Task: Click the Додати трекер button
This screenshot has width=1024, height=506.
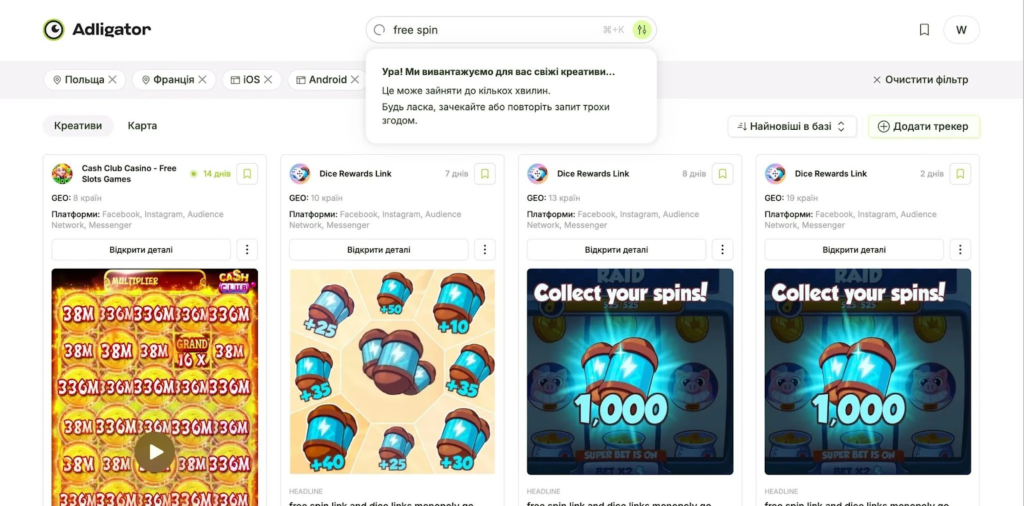Action: tap(924, 127)
